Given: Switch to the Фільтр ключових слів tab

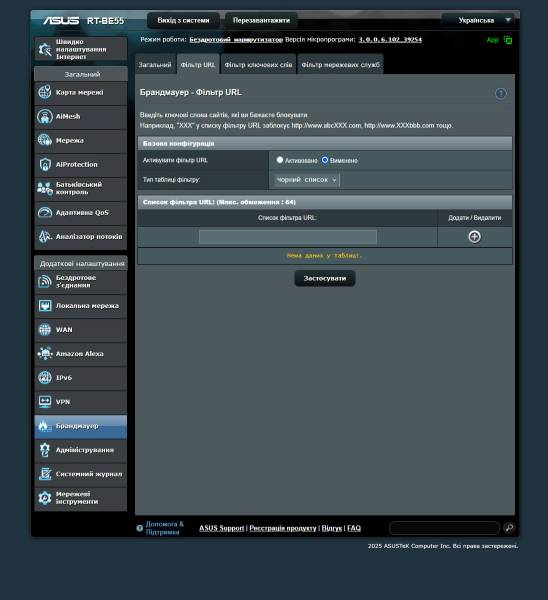Looking at the screenshot, I should coord(258,65).
